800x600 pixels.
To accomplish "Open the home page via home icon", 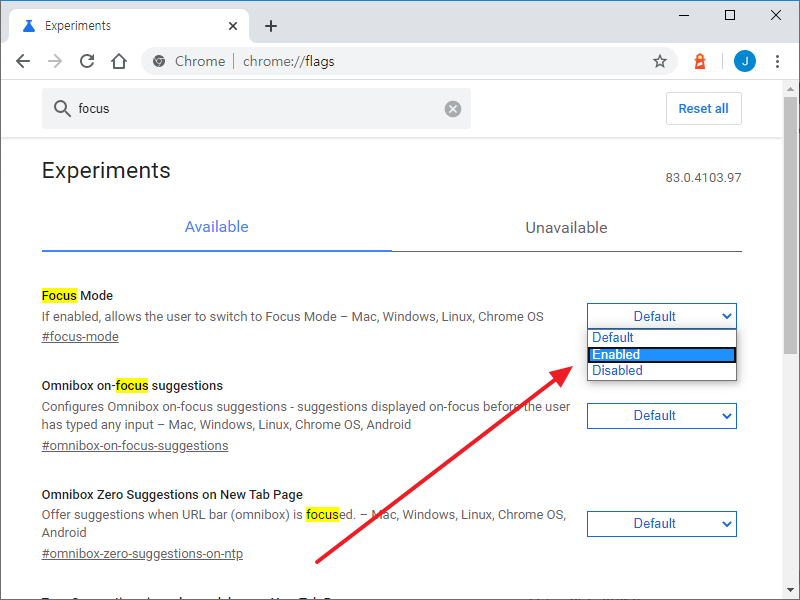I will pyautogui.click(x=119, y=61).
